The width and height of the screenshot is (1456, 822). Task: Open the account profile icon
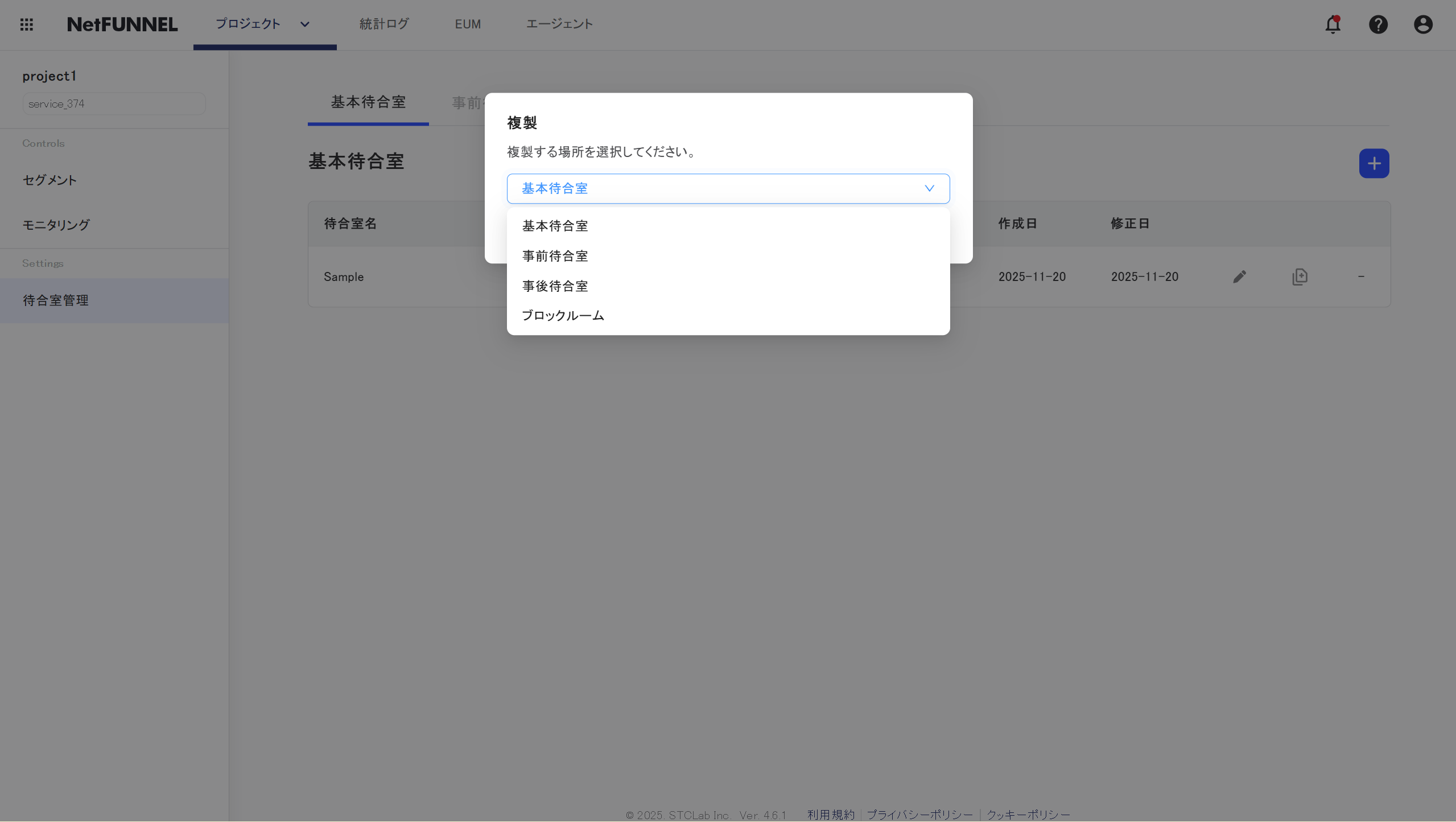[1422, 24]
